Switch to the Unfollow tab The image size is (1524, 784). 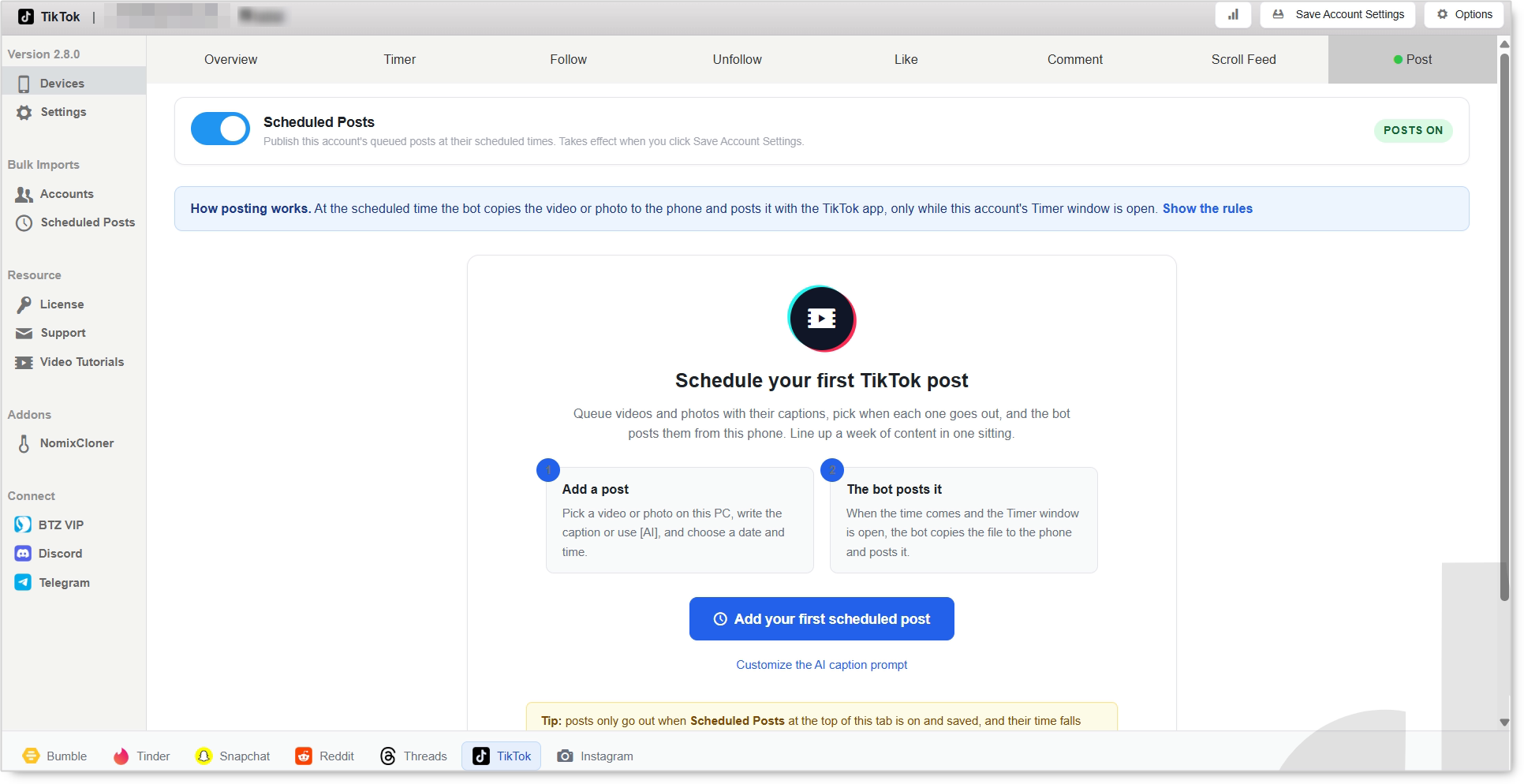coord(738,59)
